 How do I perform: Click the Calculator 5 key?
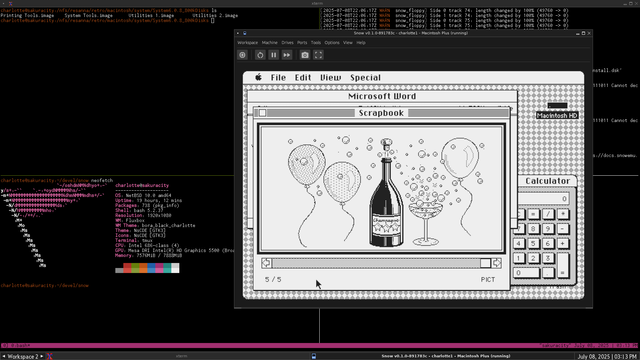point(533,244)
